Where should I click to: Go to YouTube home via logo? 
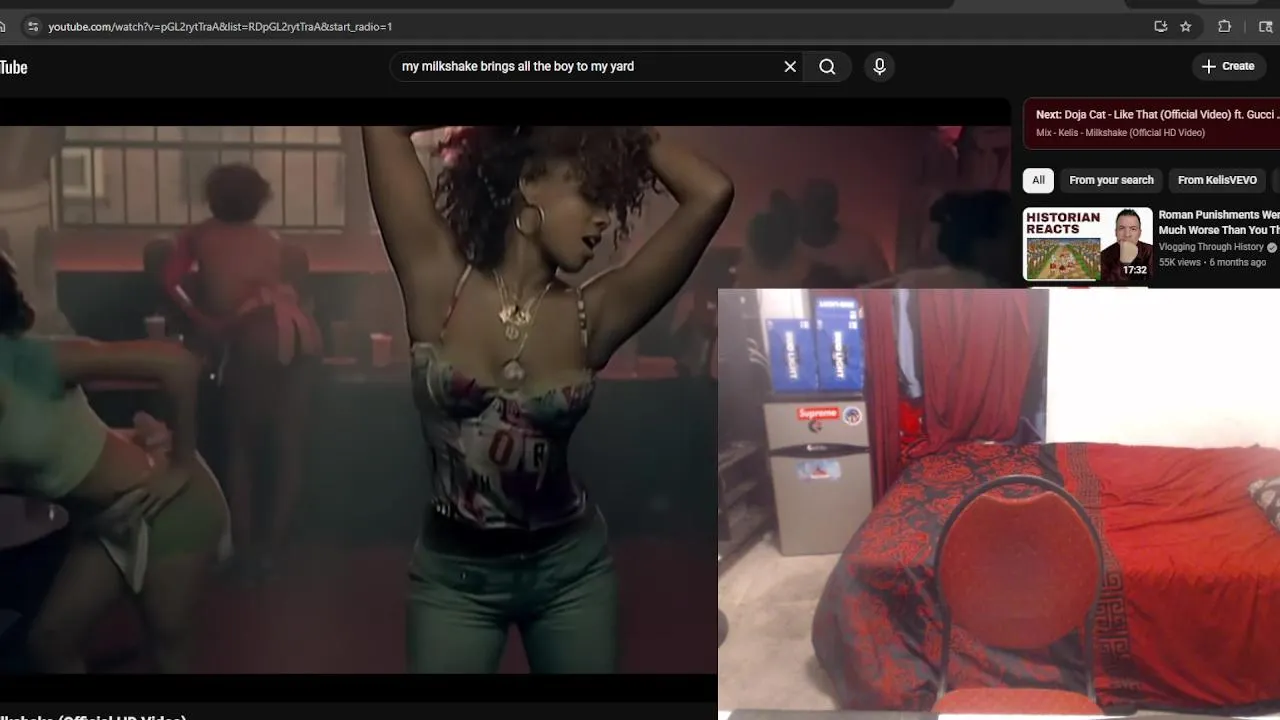tap(13, 67)
